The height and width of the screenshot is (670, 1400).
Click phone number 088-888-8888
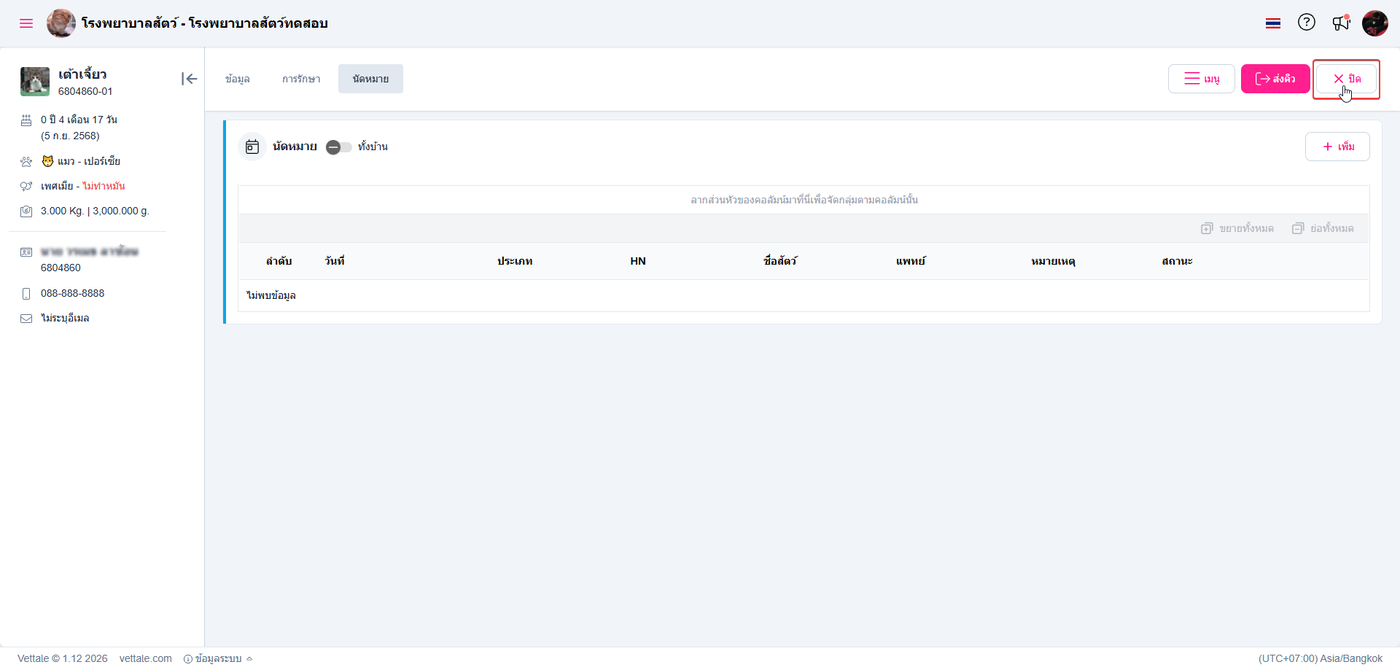[x=73, y=293]
